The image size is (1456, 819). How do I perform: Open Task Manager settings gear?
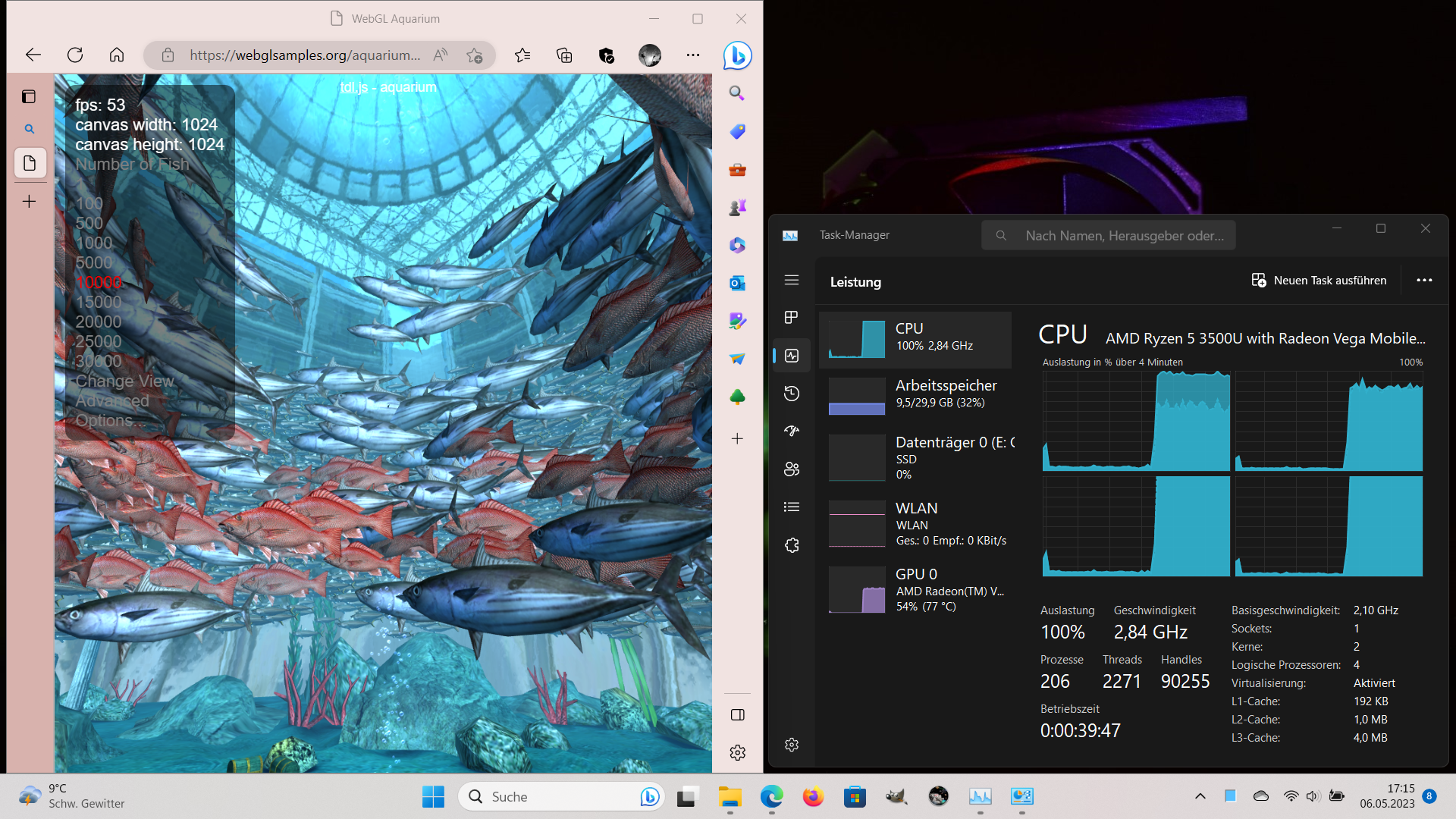(791, 745)
